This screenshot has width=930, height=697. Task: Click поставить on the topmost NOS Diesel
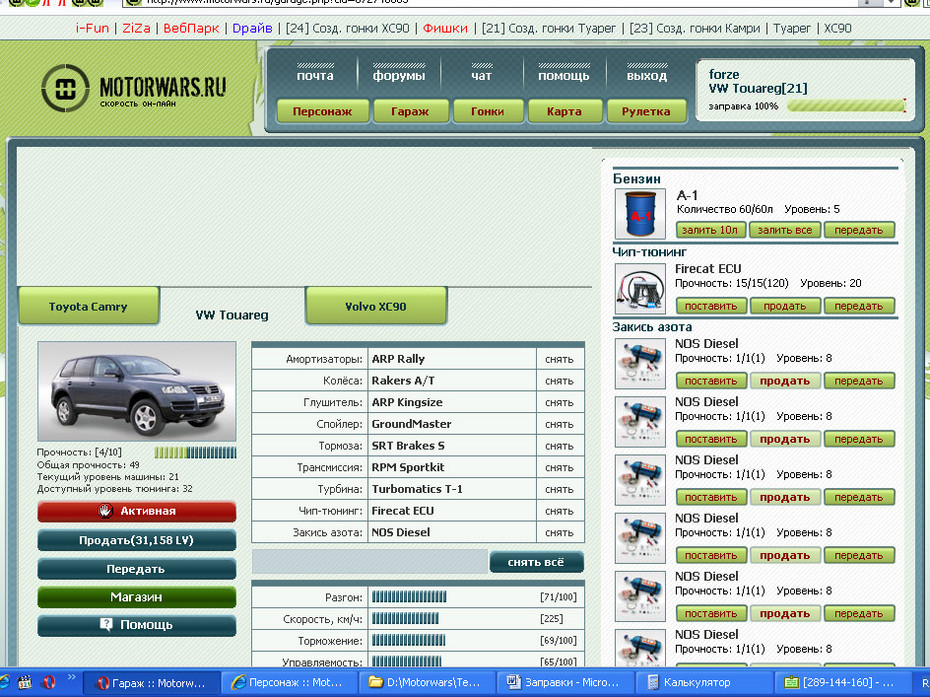tap(711, 381)
